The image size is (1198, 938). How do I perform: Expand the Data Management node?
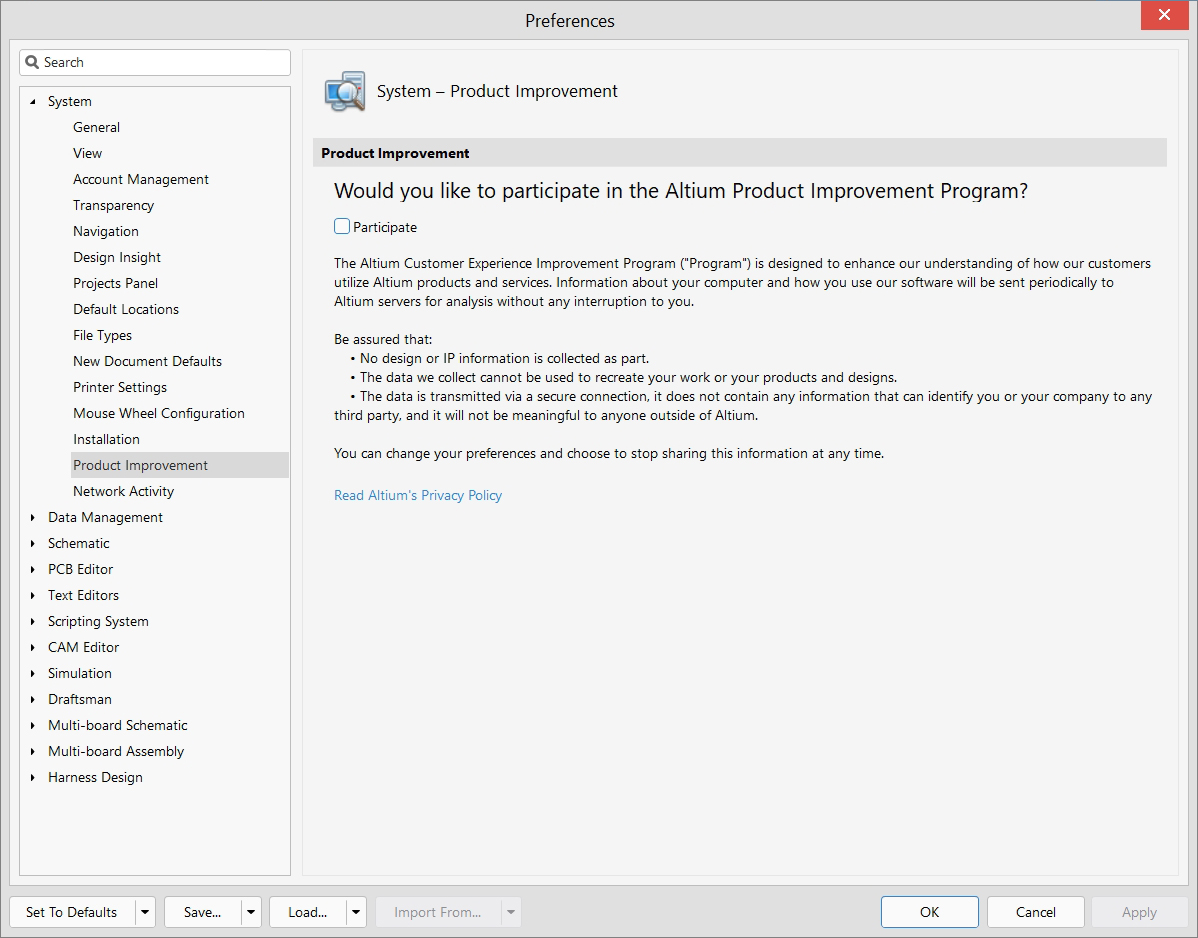coord(33,517)
